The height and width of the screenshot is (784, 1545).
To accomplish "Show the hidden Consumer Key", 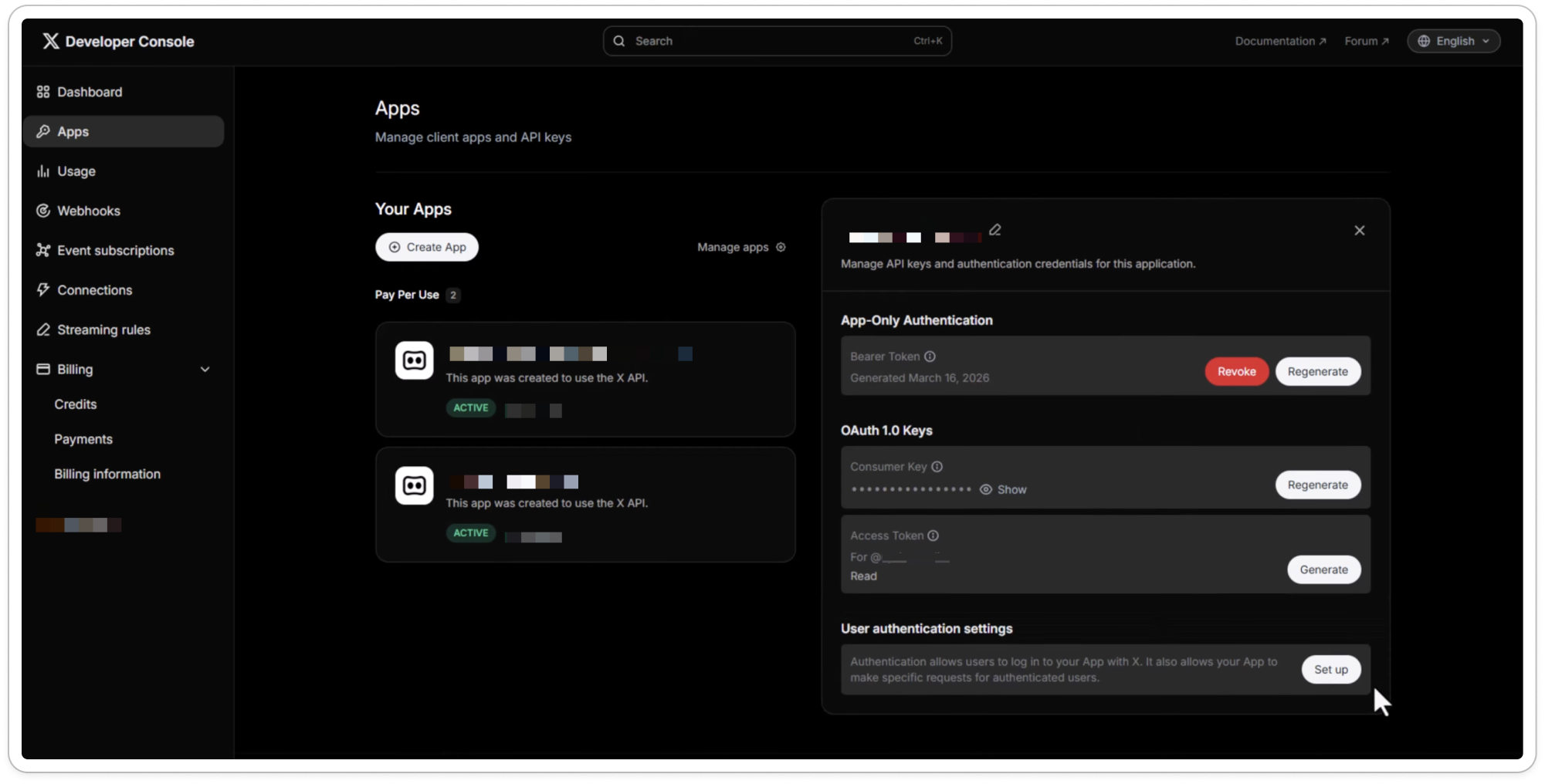I will coord(1003,489).
